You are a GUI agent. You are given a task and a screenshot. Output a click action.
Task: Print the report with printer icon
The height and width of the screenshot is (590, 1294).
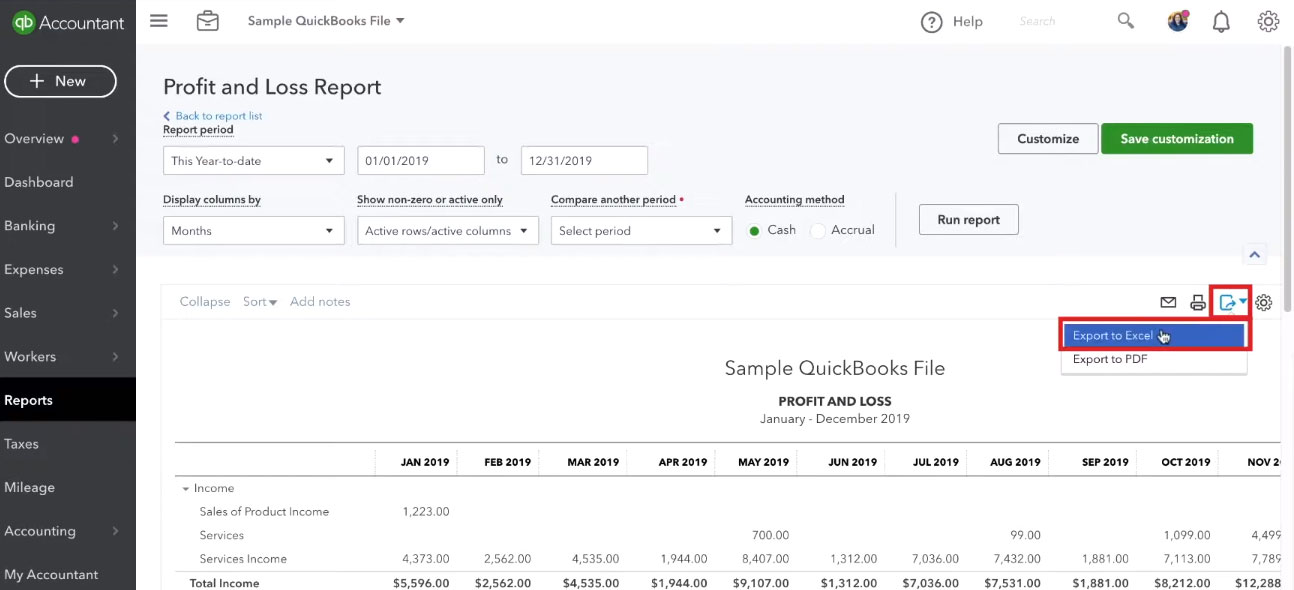pyautogui.click(x=1197, y=302)
